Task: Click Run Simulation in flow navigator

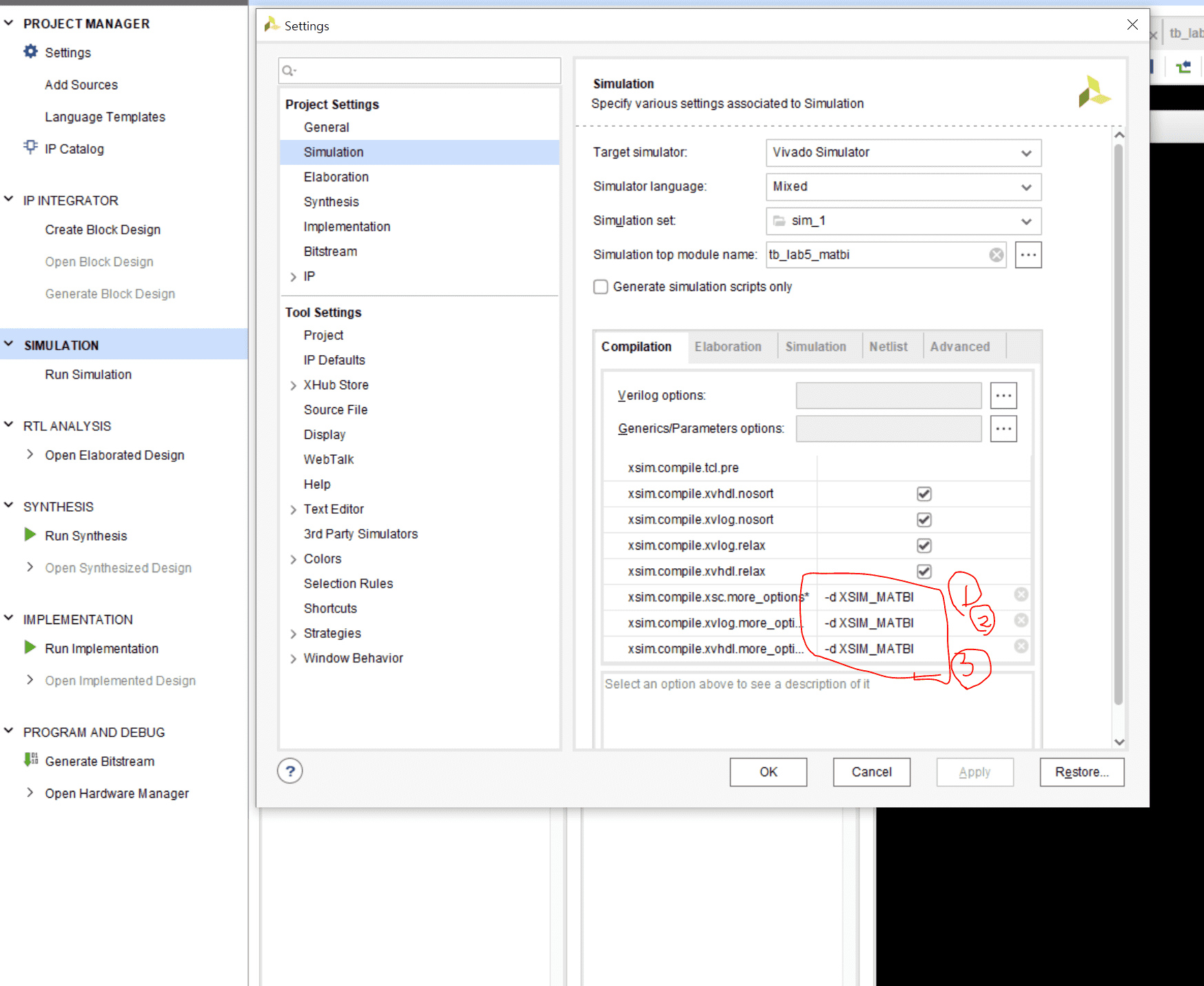Action: (88, 374)
